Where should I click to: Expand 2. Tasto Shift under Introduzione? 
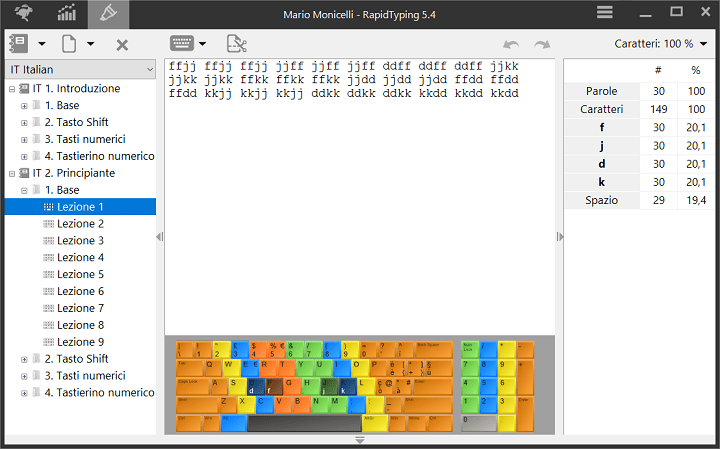tap(24, 122)
